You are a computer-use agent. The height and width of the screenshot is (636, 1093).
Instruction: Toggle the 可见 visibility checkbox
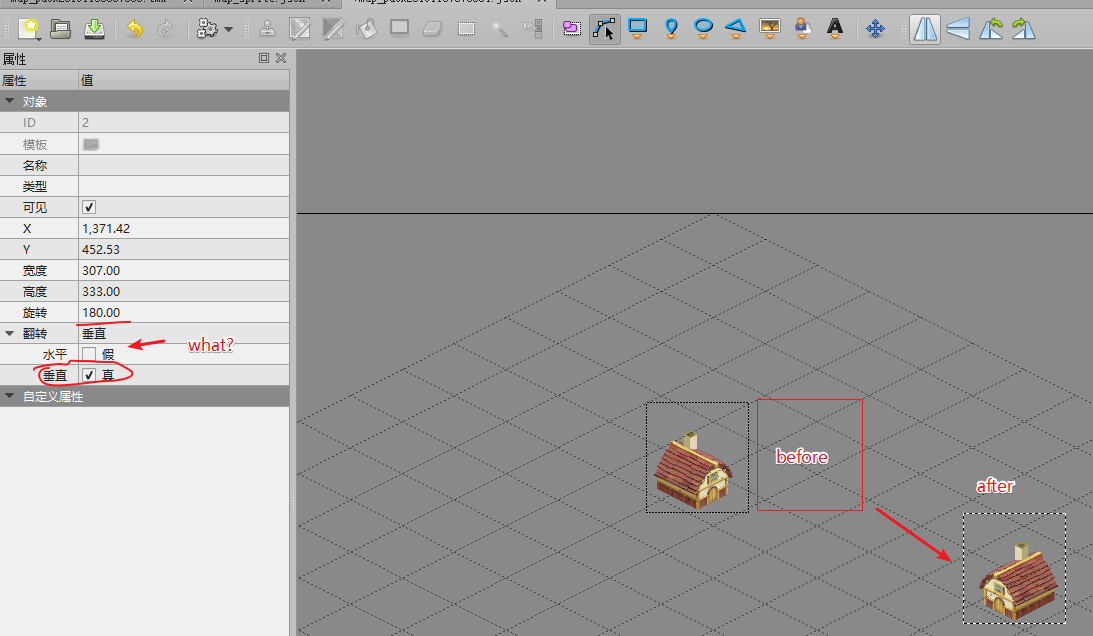pyautogui.click(x=89, y=207)
